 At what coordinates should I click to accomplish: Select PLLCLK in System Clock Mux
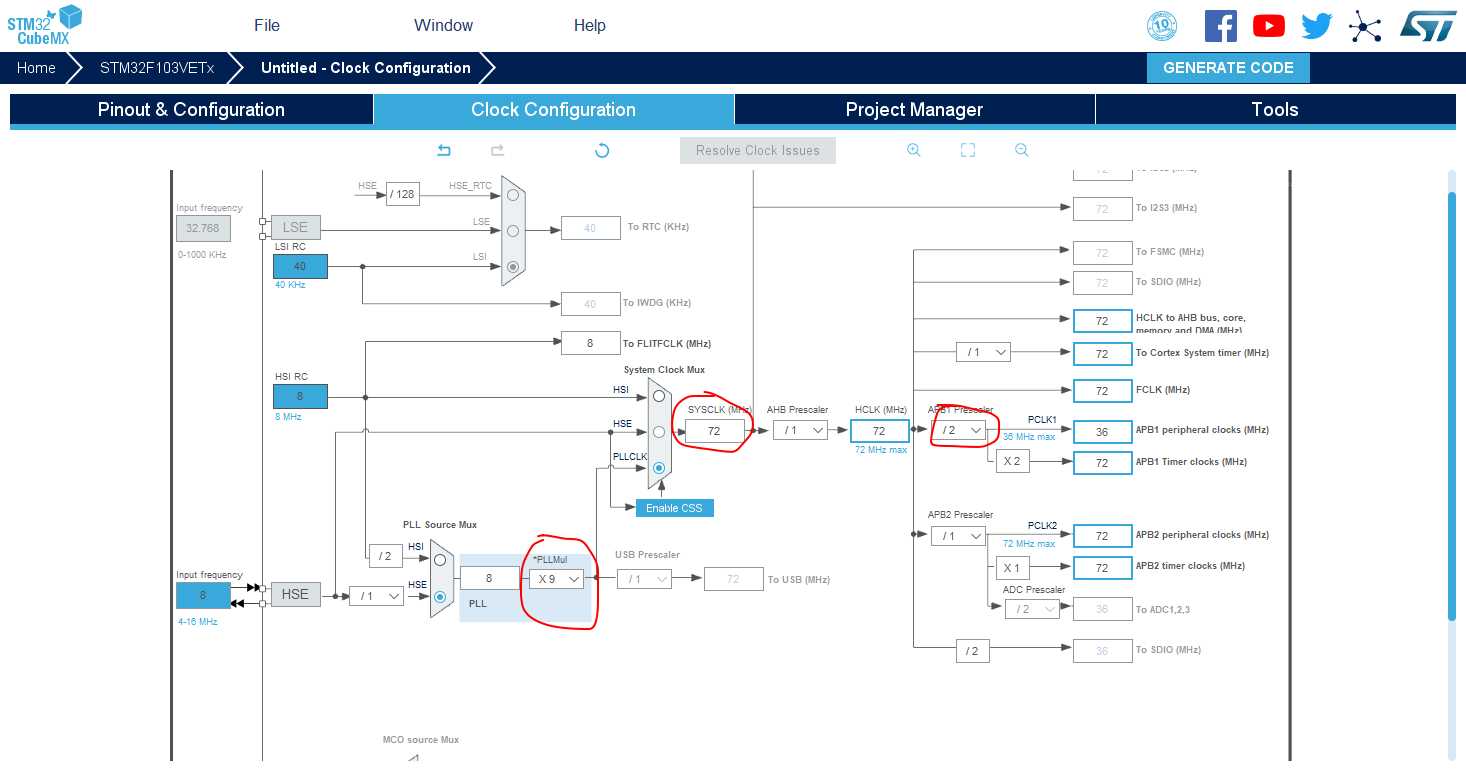(658, 468)
